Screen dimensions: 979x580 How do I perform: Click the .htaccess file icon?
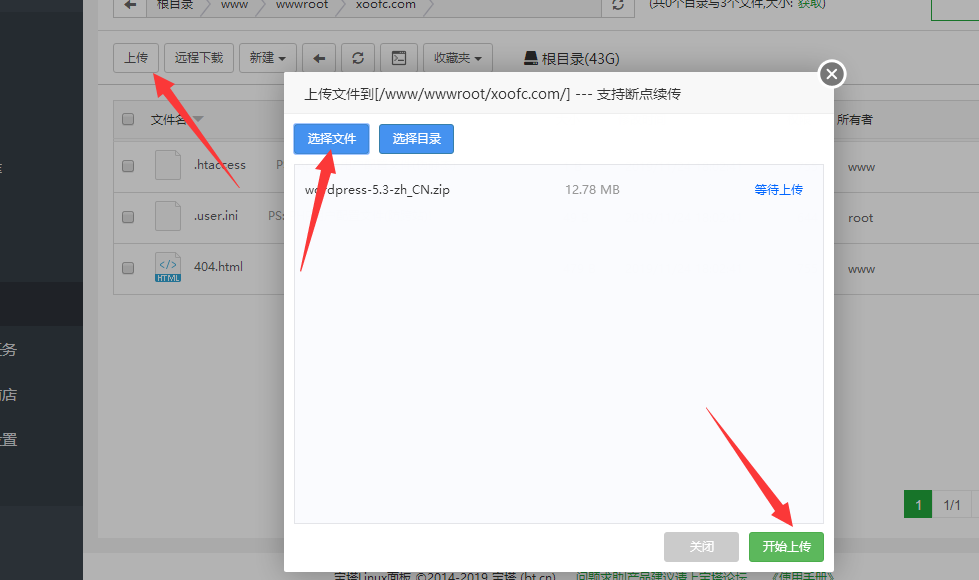coord(168,165)
